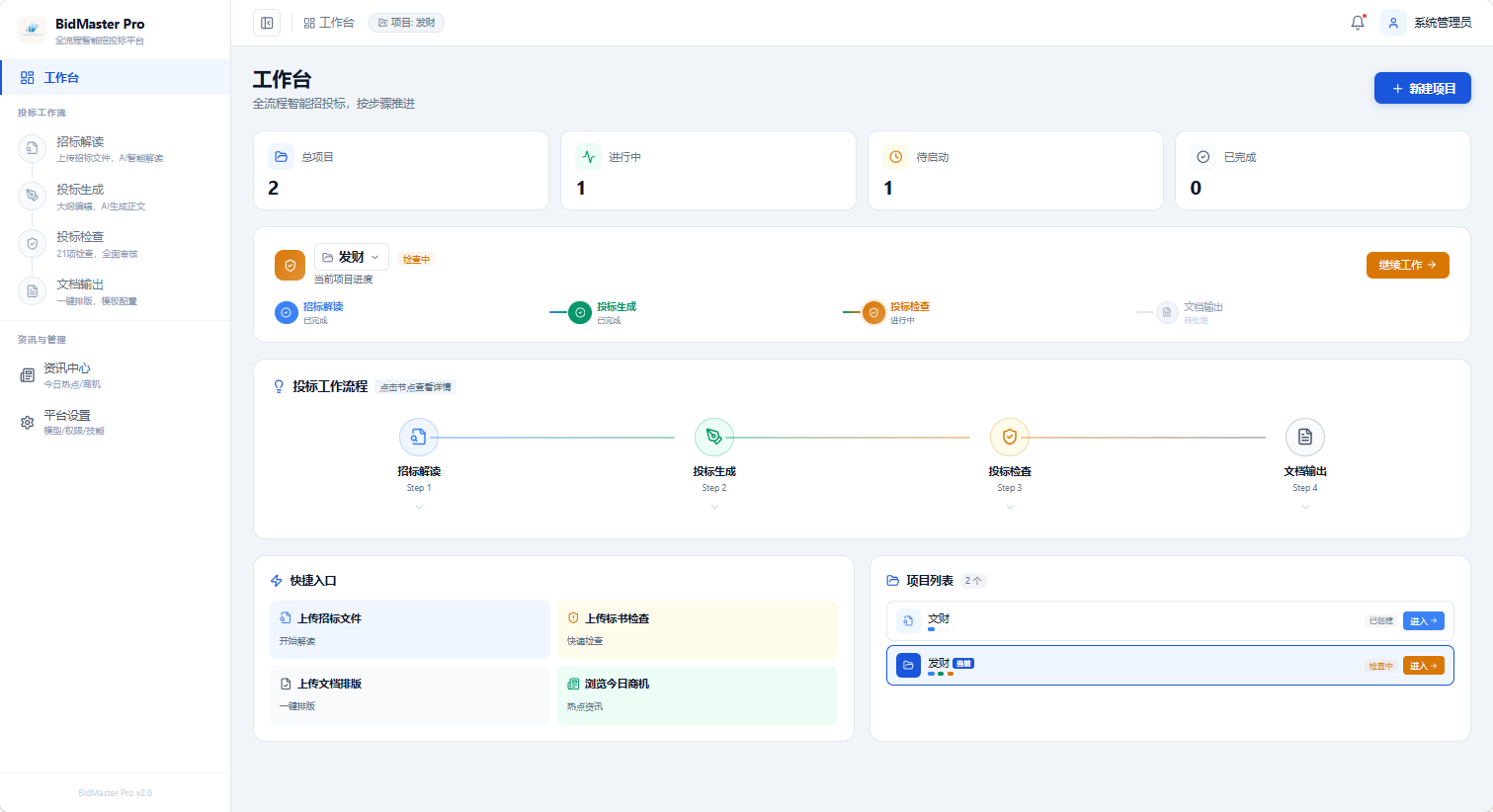The image size is (1493, 812).
Task: Collapse the sidebar with the panel toggle icon
Action: point(267,23)
